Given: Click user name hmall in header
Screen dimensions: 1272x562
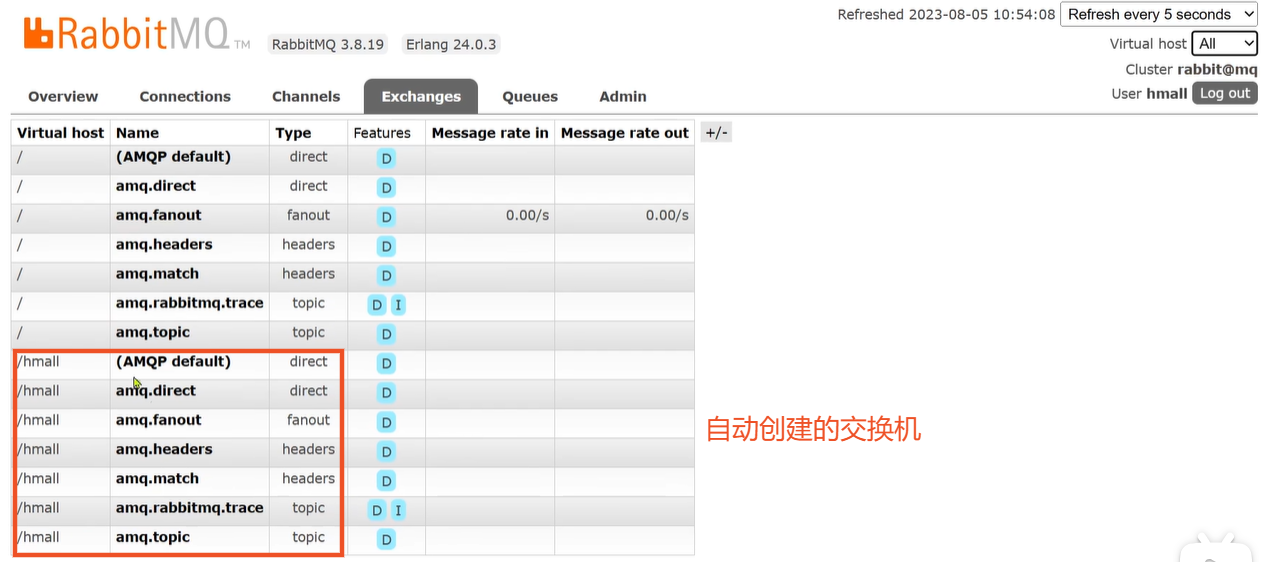Looking at the screenshot, I should (x=1167, y=93).
